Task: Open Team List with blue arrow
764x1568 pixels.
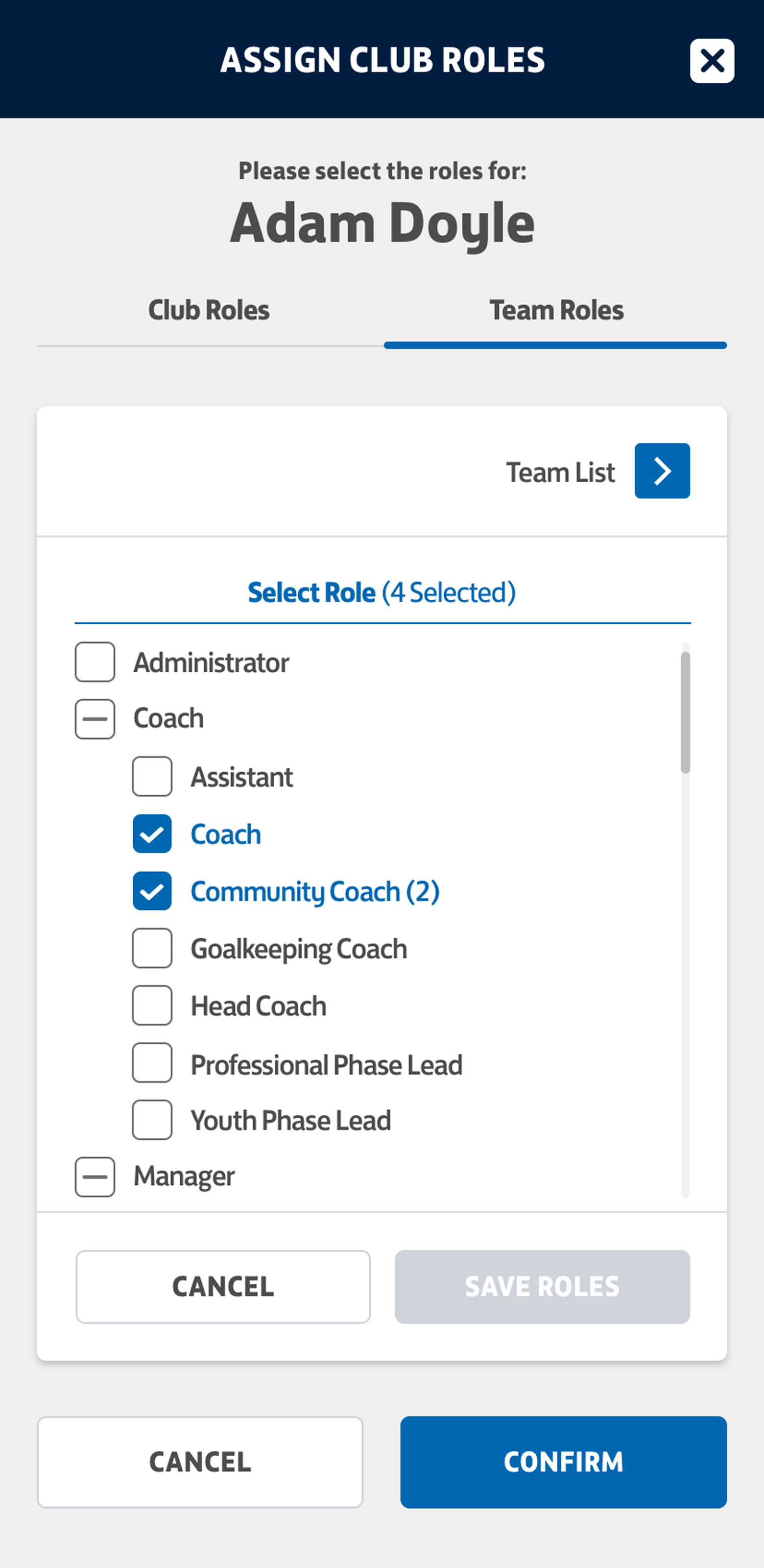Action: click(x=662, y=470)
